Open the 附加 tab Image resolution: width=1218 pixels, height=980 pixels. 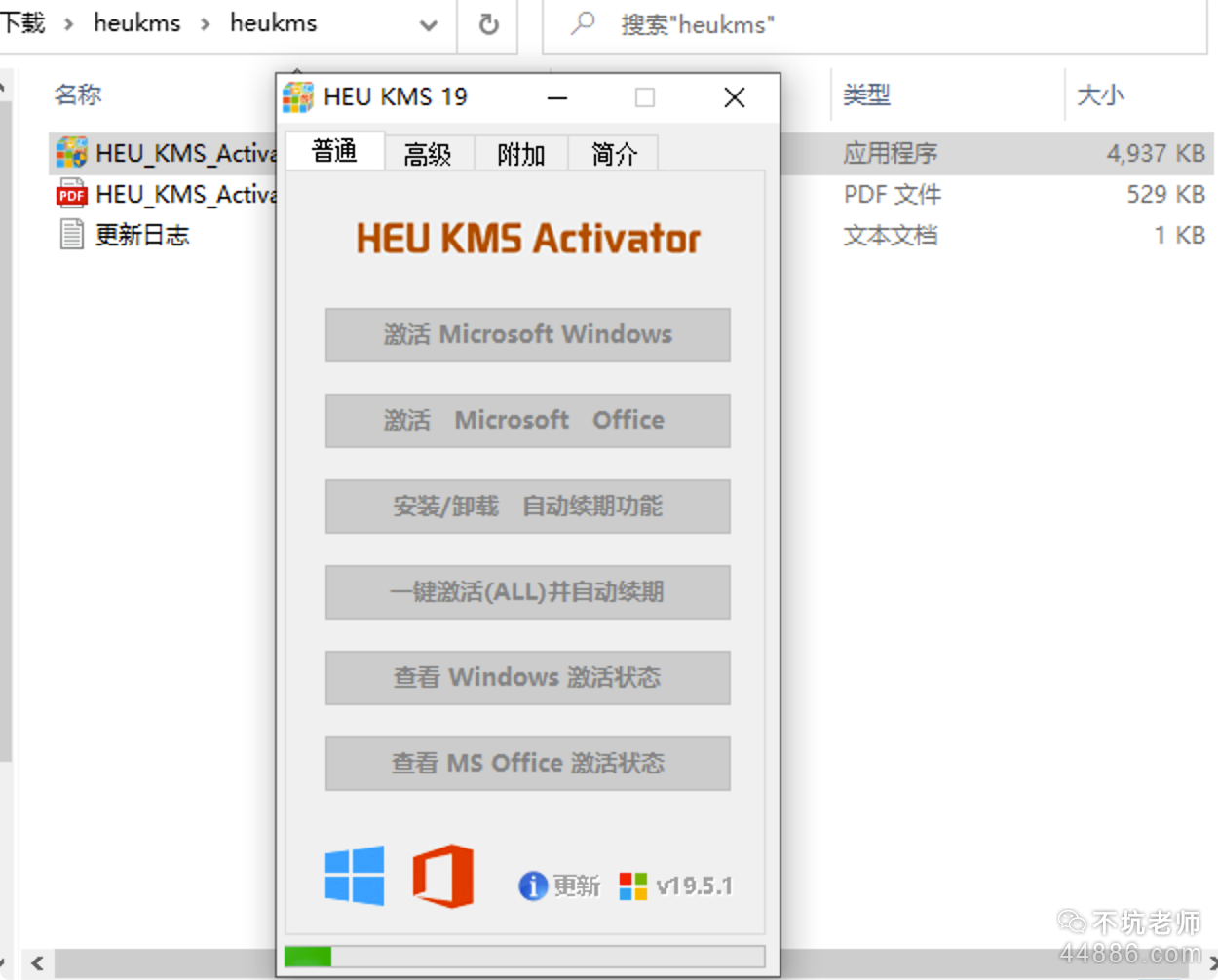click(x=521, y=154)
